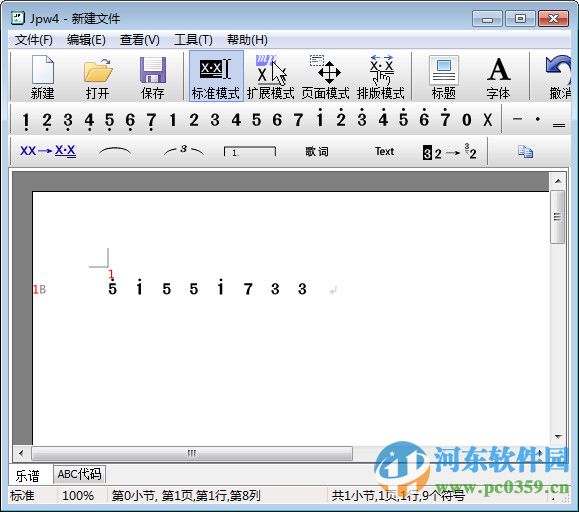579x512 pixels.
Task: Switch to 标准模式 standard mode
Action: tap(216, 77)
